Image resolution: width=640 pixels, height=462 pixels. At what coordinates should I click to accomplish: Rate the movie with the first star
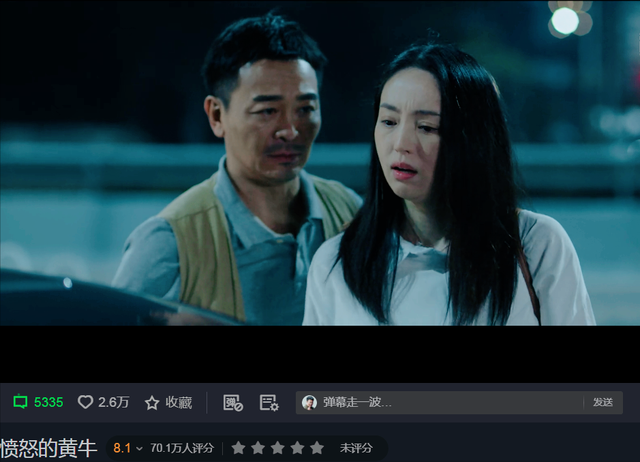[238, 448]
